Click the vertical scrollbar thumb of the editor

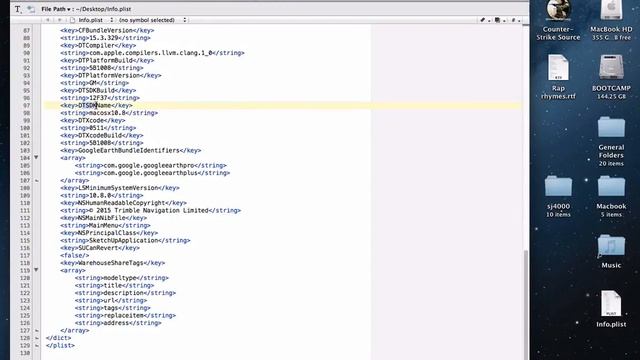pyautogui.click(x=526, y=304)
